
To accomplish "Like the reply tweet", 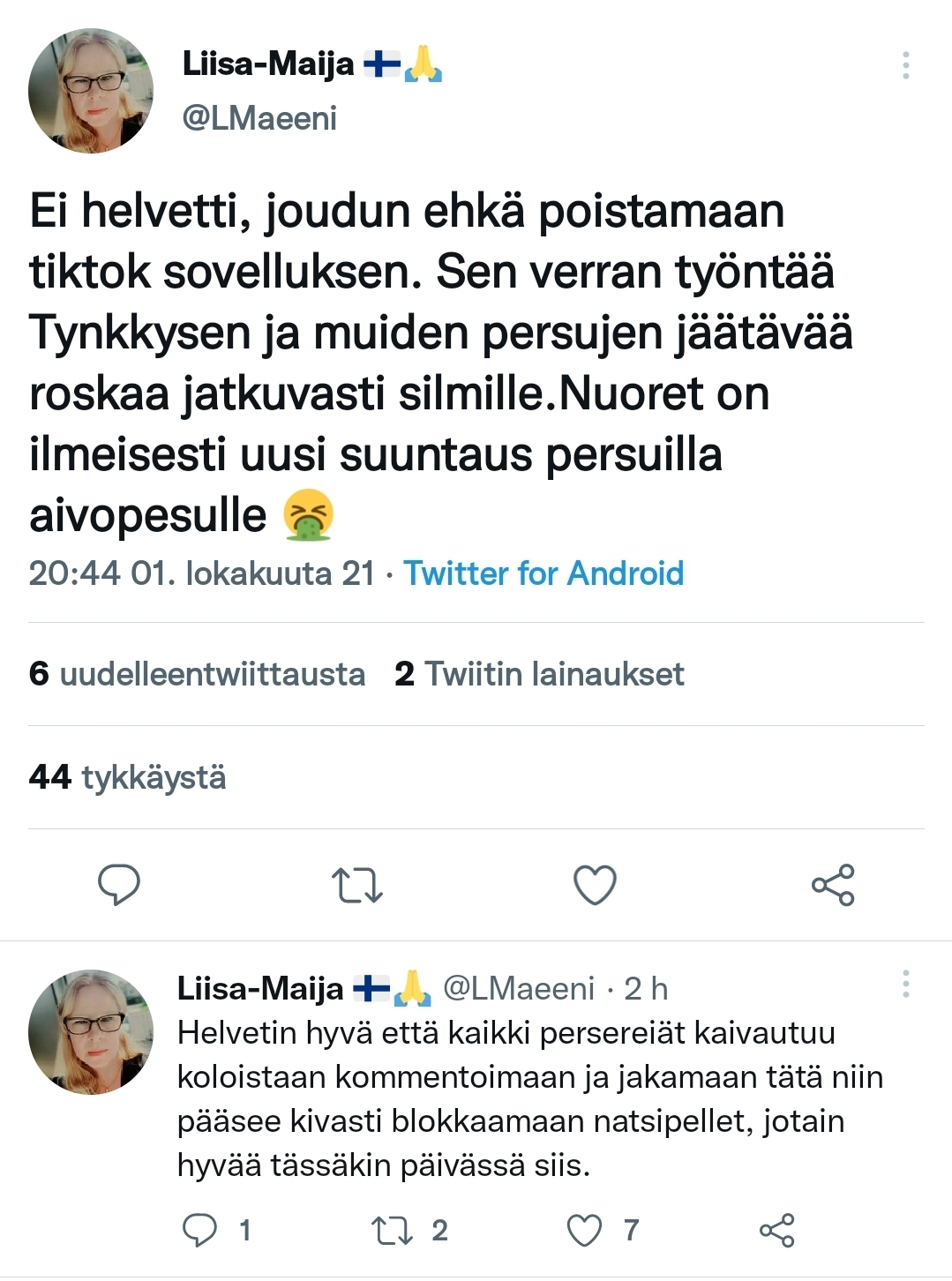I will (x=584, y=1227).
